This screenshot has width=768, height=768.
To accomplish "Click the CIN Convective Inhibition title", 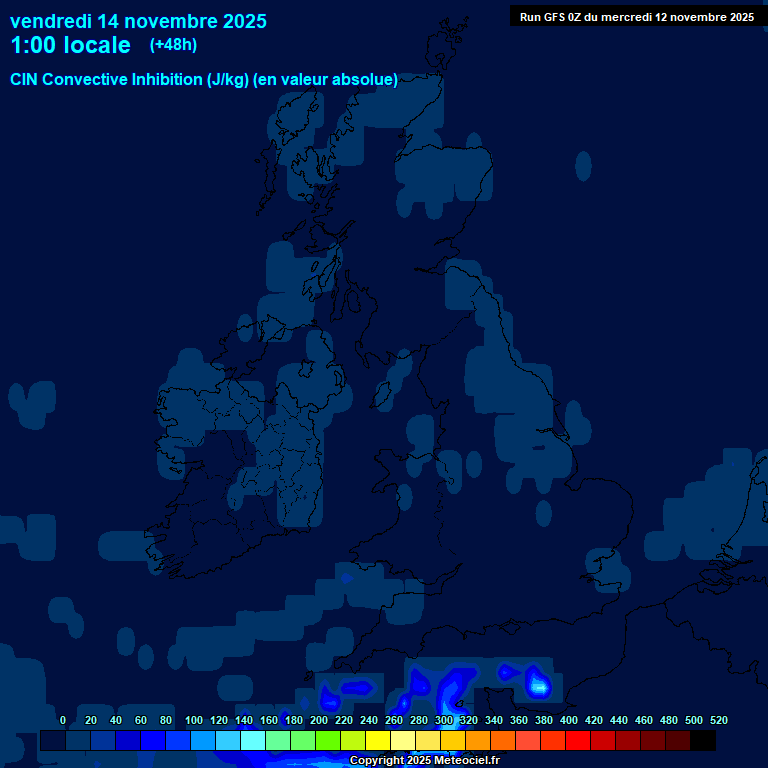I will pyautogui.click(x=204, y=80).
